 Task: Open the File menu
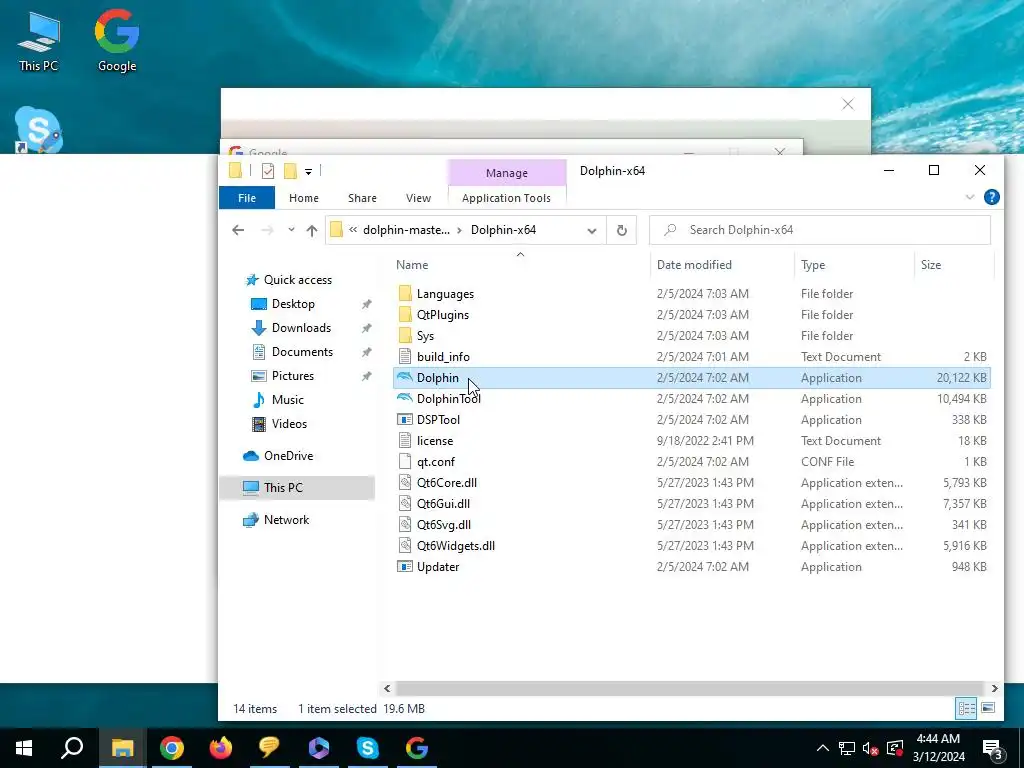click(x=247, y=198)
